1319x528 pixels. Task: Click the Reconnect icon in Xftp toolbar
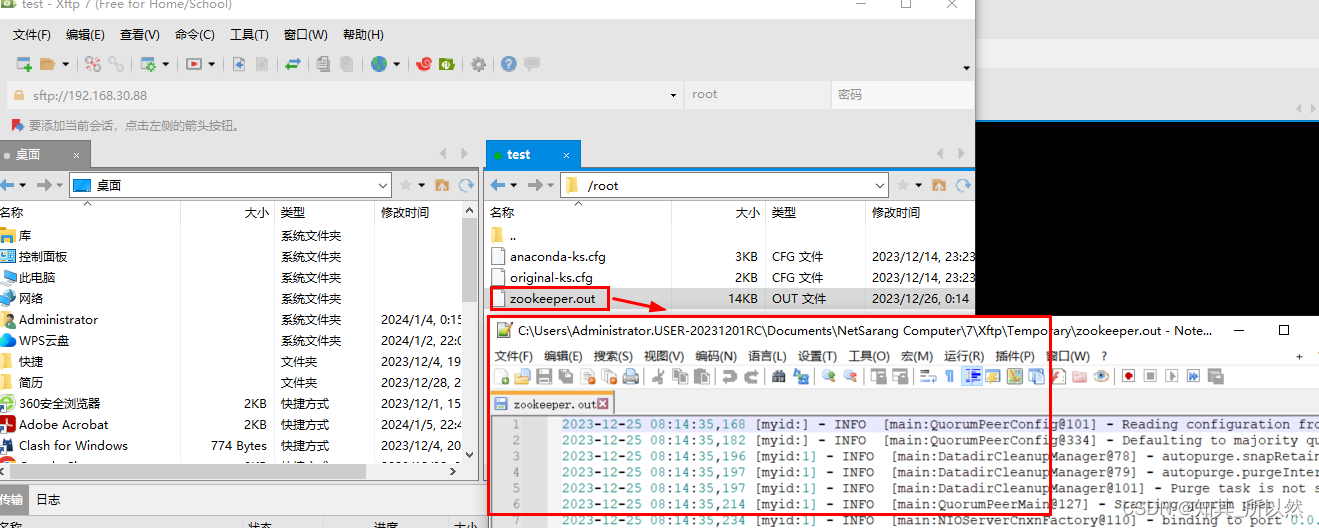(x=116, y=64)
